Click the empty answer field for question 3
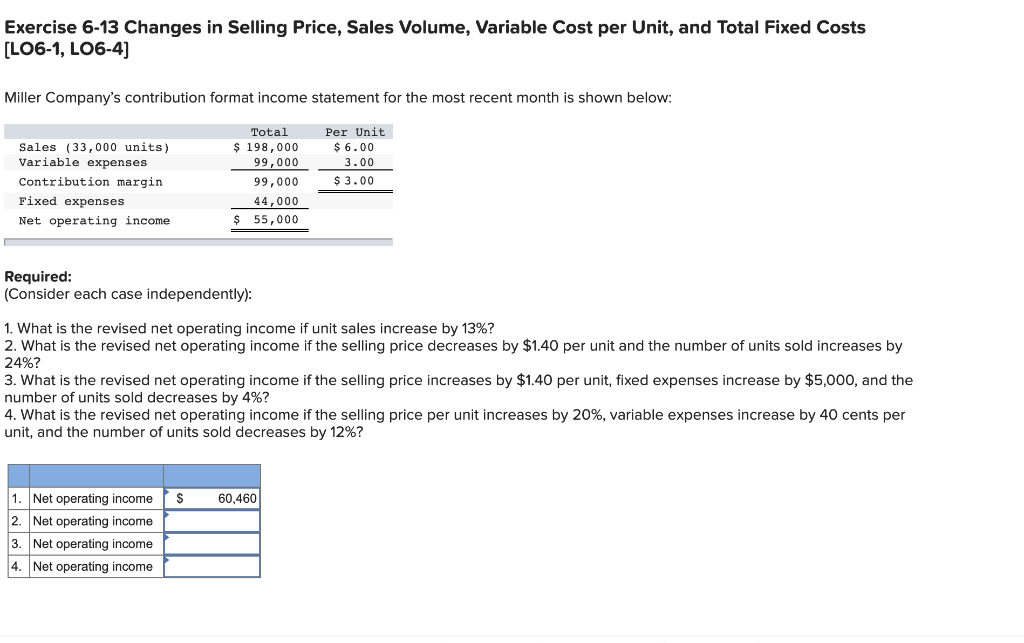This screenshot has width=1024, height=643. [212, 544]
